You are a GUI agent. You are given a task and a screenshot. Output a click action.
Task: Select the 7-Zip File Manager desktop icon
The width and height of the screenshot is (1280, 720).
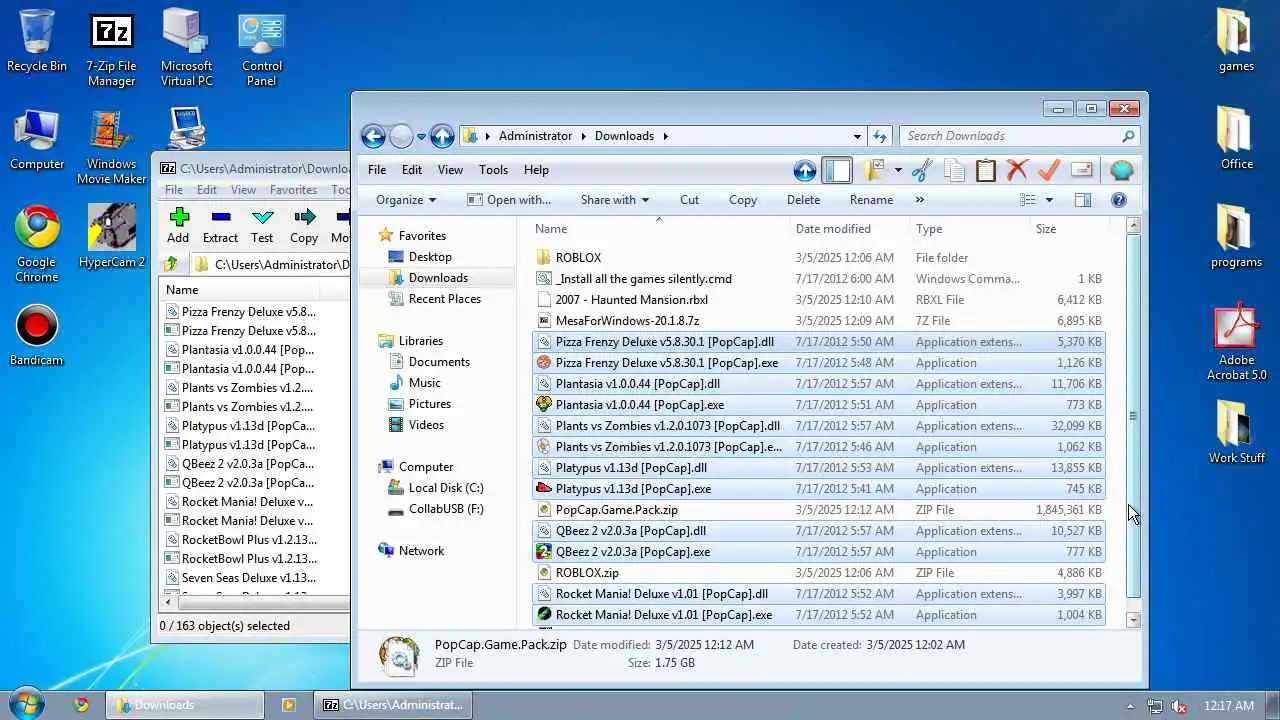tap(111, 49)
